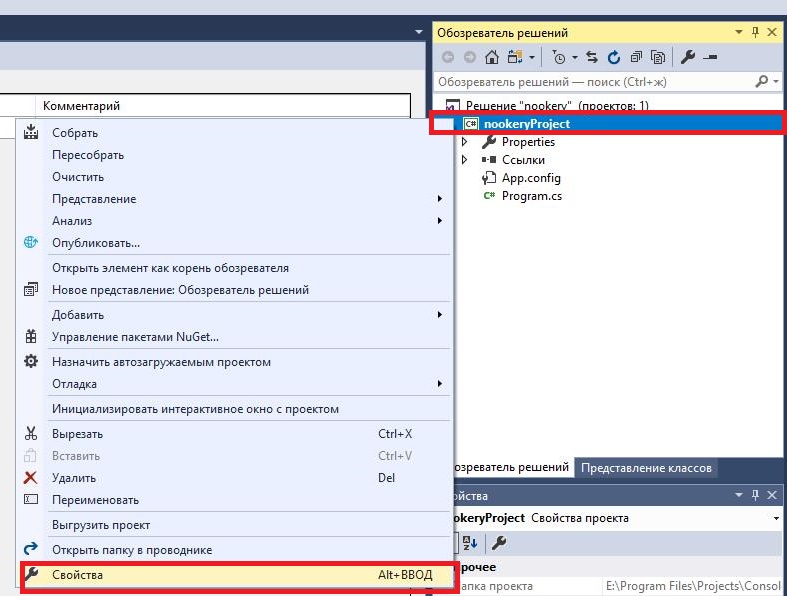
Task: Click the property pages wrench in Properties panel
Action: pos(498,543)
